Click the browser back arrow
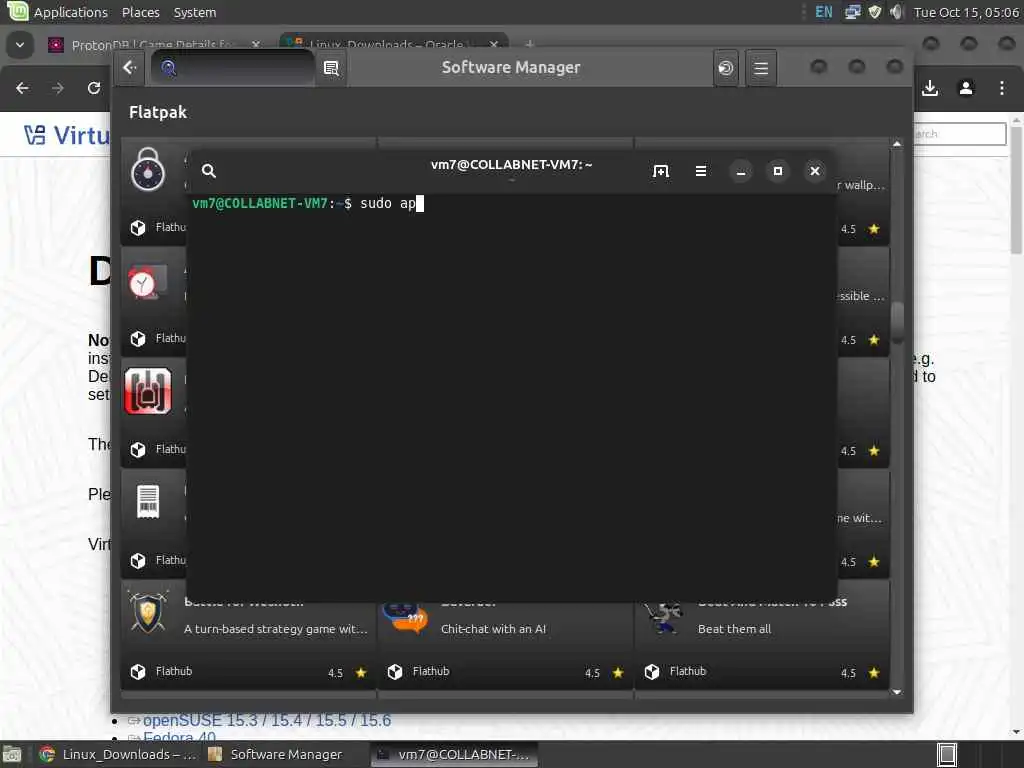The image size is (1024, 768). pyautogui.click(x=22, y=88)
